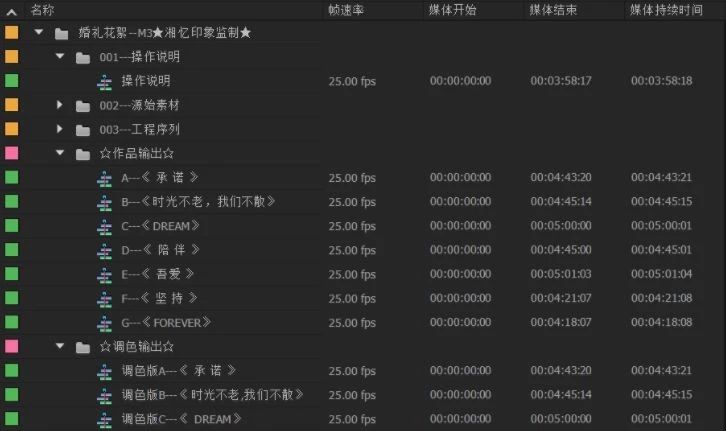Viewport: 726px width, 431px height.
Task: Click 25.00 fps of D---《陪伴》 row
Action: [352, 250]
